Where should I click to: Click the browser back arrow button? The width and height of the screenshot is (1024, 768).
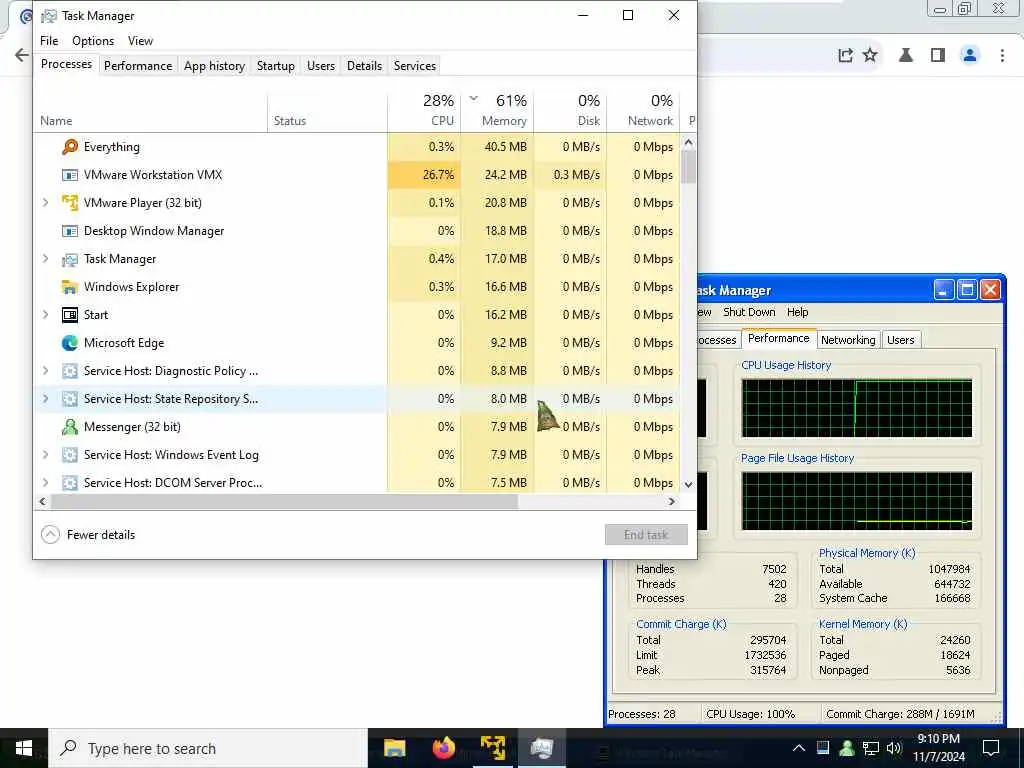click(x=22, y=55)
